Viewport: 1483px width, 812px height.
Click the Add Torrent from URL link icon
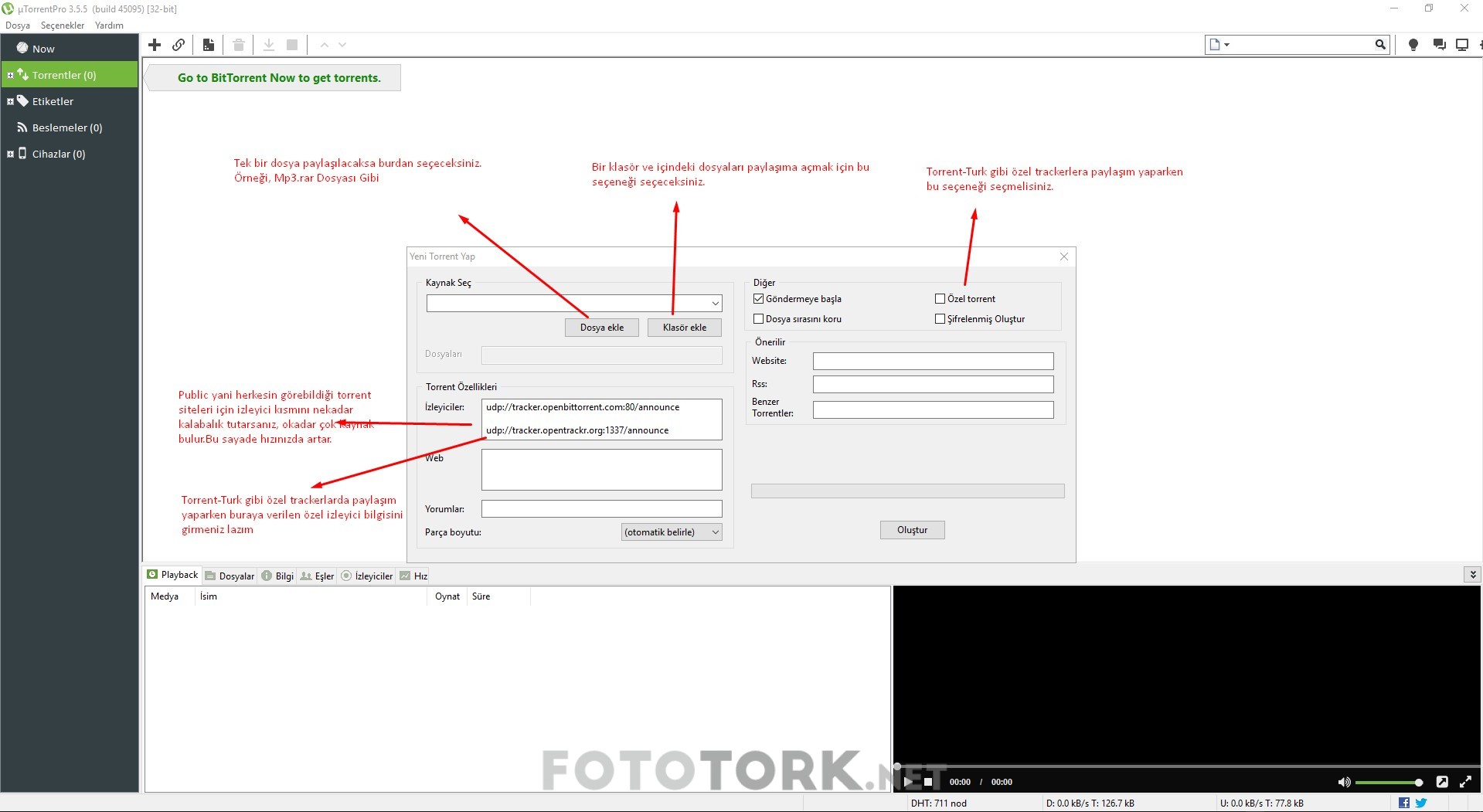[x=179, y=45]
